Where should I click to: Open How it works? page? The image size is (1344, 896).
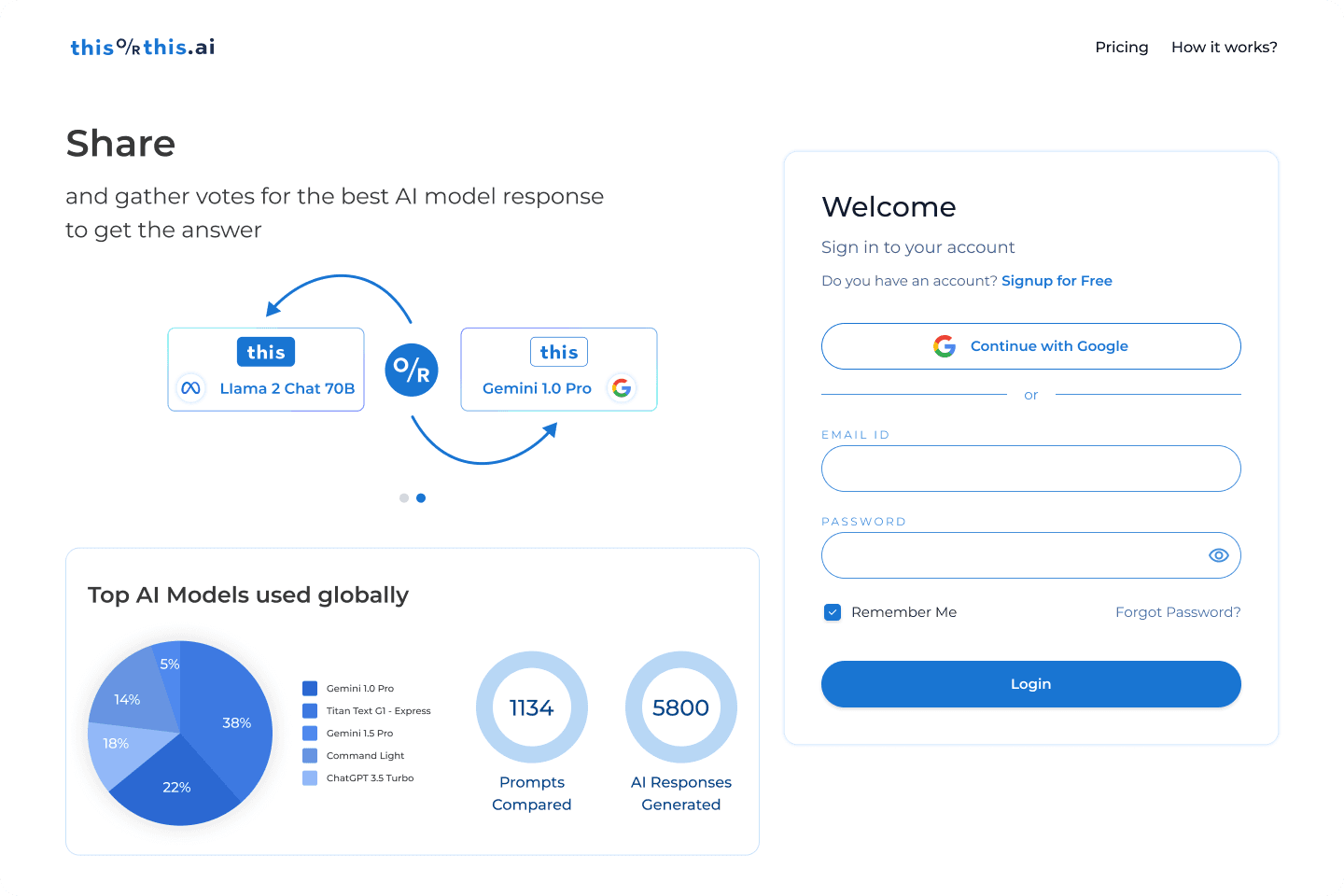click(1224, 47)
